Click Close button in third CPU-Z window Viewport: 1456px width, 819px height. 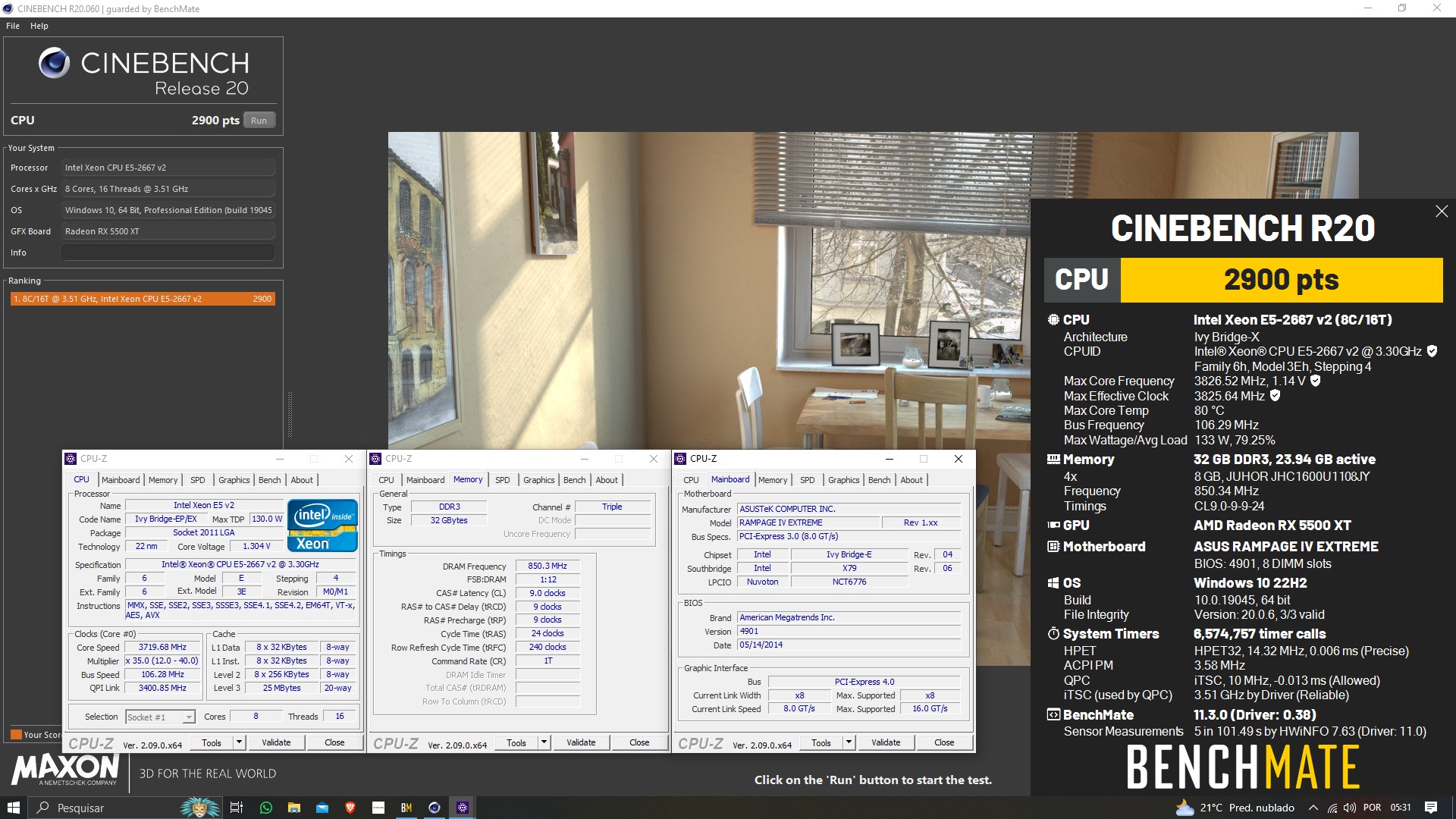point(944,742)
